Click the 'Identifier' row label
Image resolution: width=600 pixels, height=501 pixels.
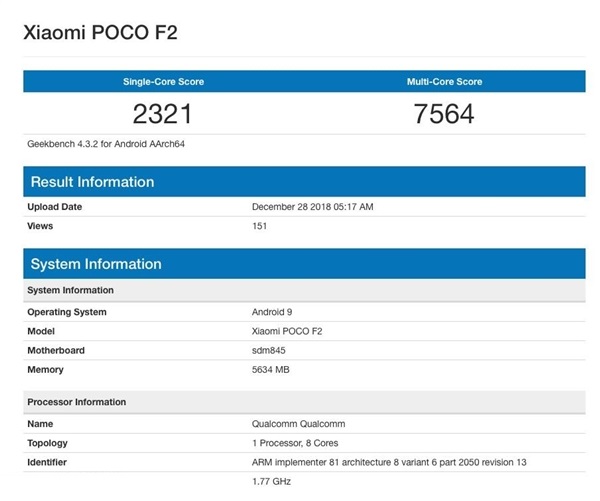pyautogui.click(x=47, y=462)
